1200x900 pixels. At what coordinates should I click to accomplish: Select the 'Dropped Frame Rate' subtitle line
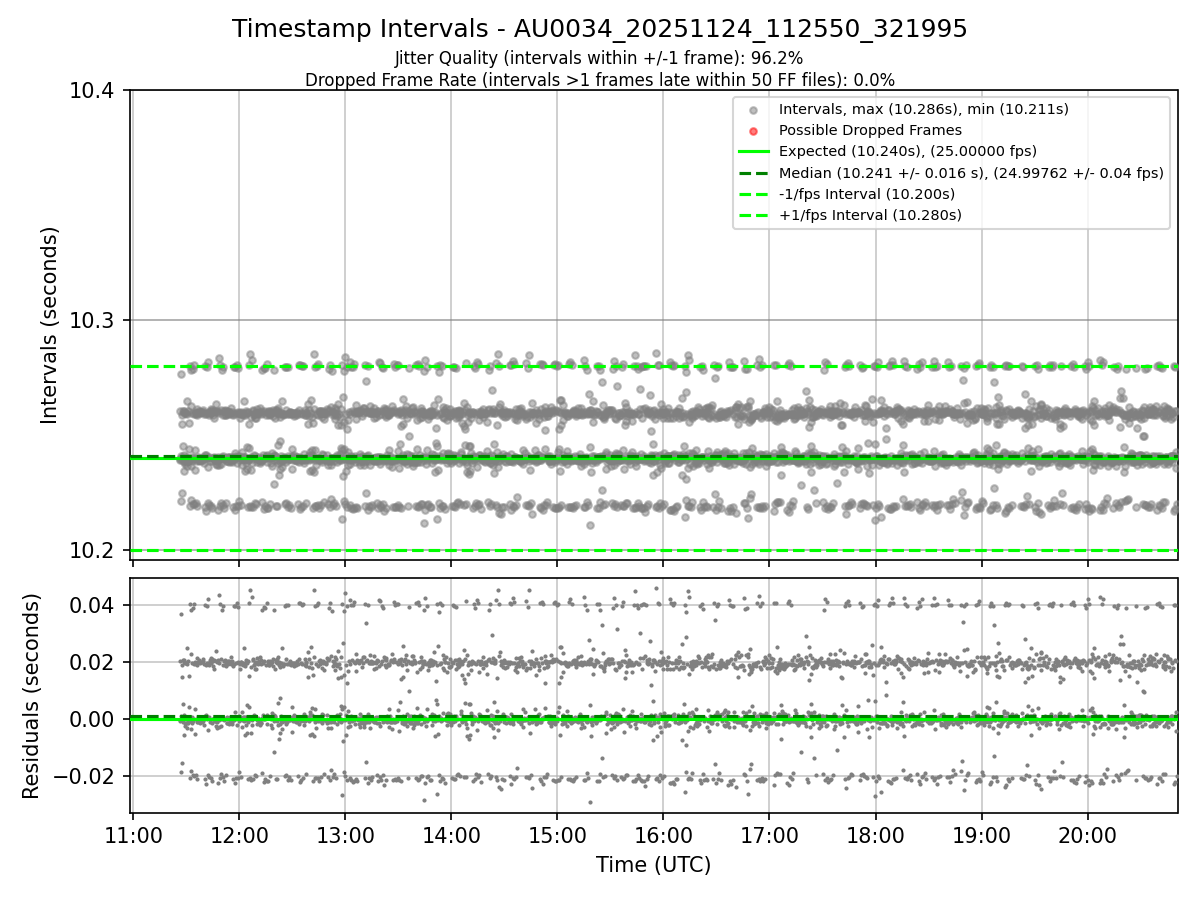point(600,79)
